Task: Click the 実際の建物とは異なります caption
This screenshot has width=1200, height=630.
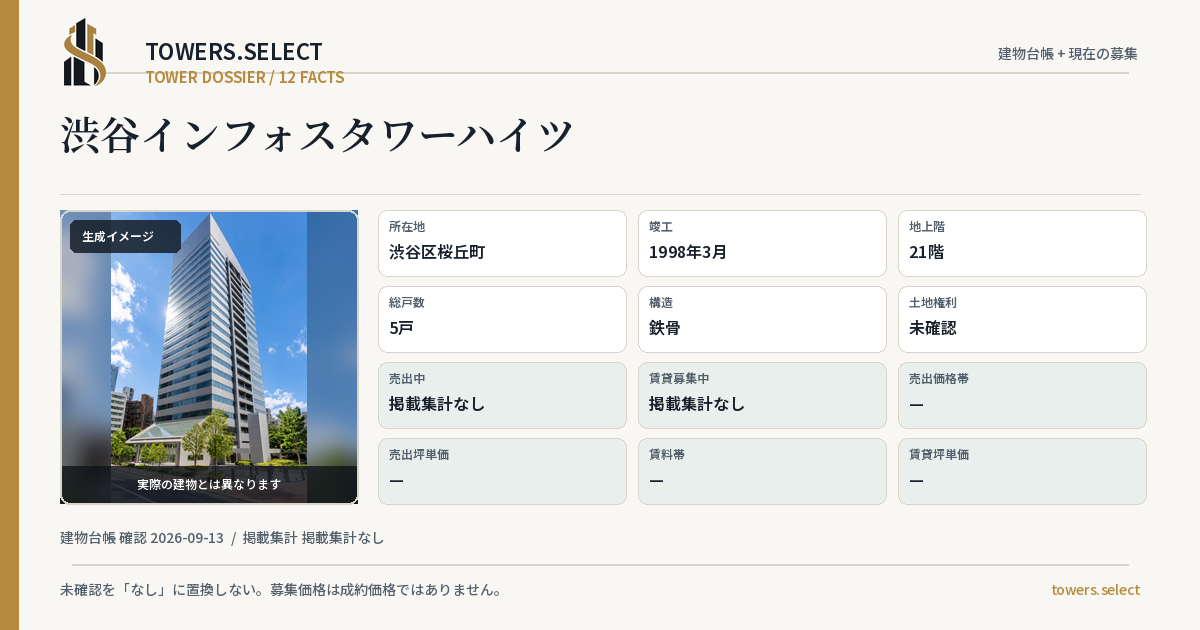Action: 209,484
